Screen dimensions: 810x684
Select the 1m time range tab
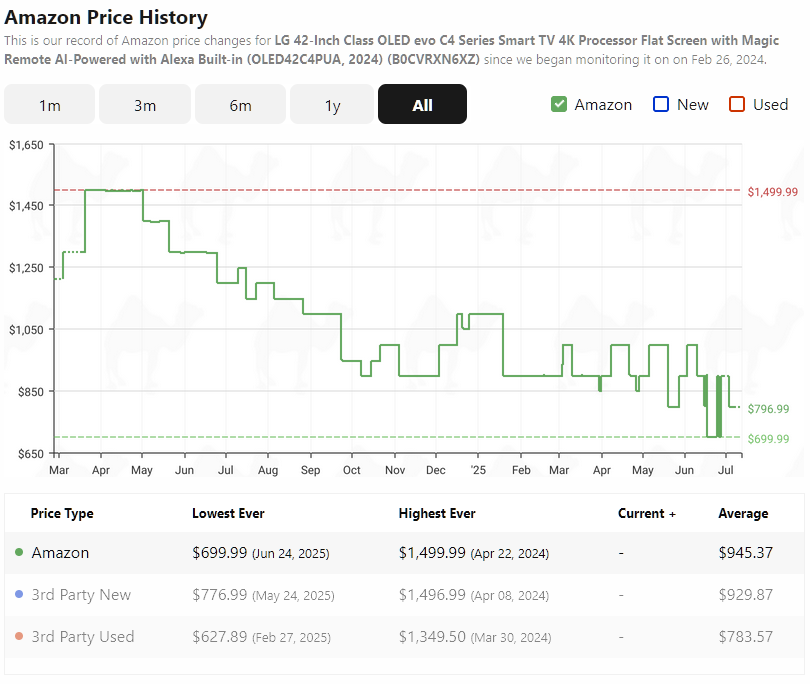pyautogui.click(x=50, y=104)
